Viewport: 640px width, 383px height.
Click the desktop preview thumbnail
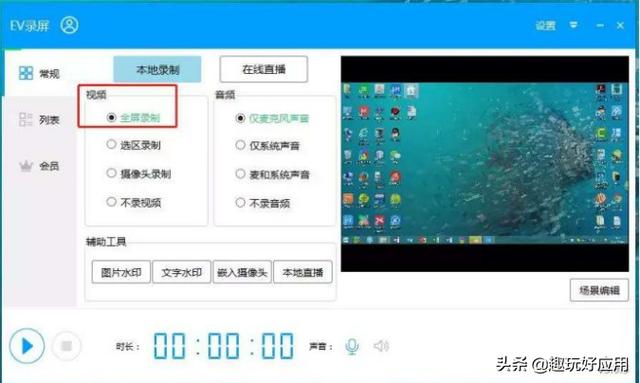pos(485,164)
